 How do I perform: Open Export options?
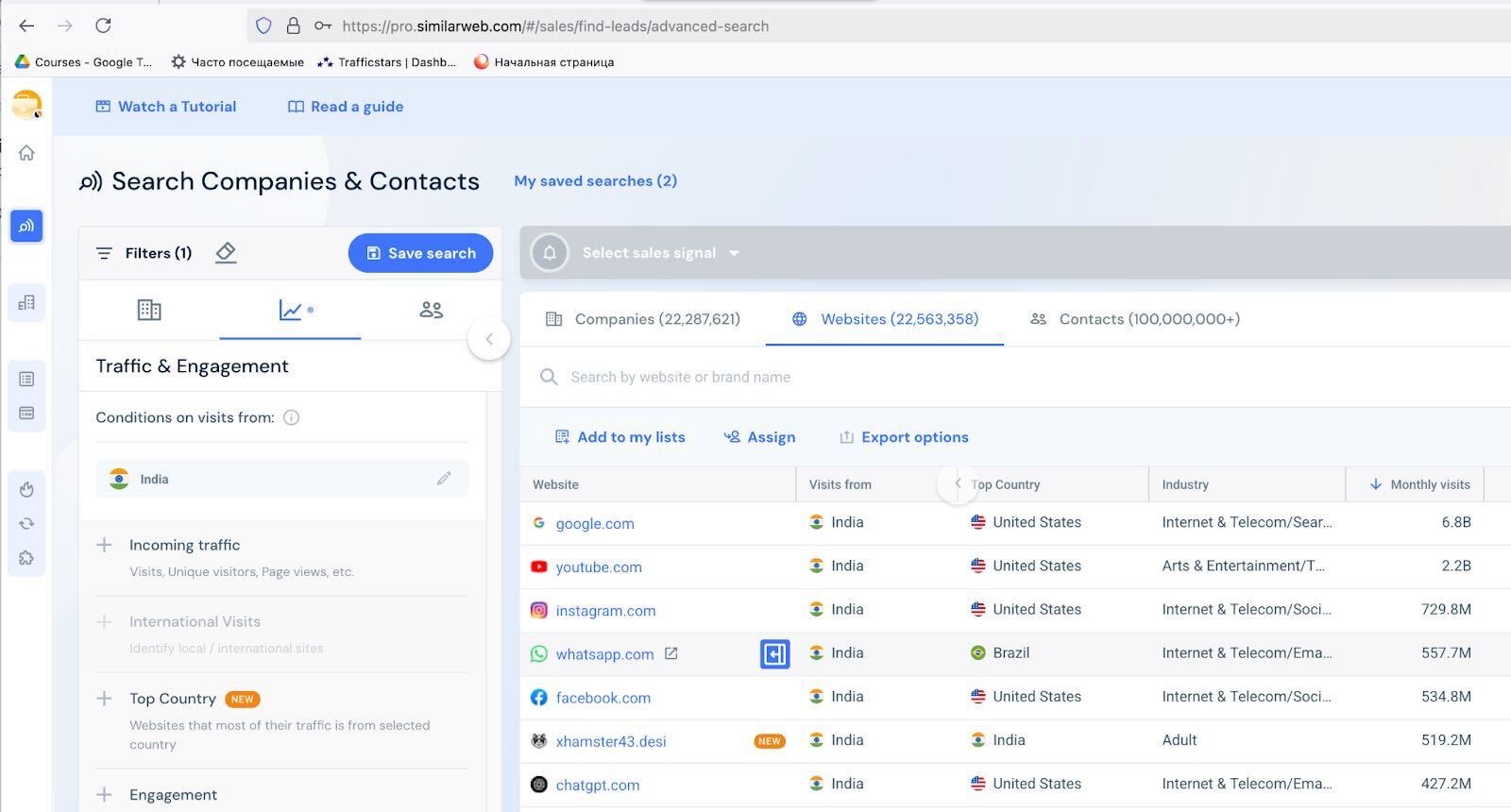point(904,437)
